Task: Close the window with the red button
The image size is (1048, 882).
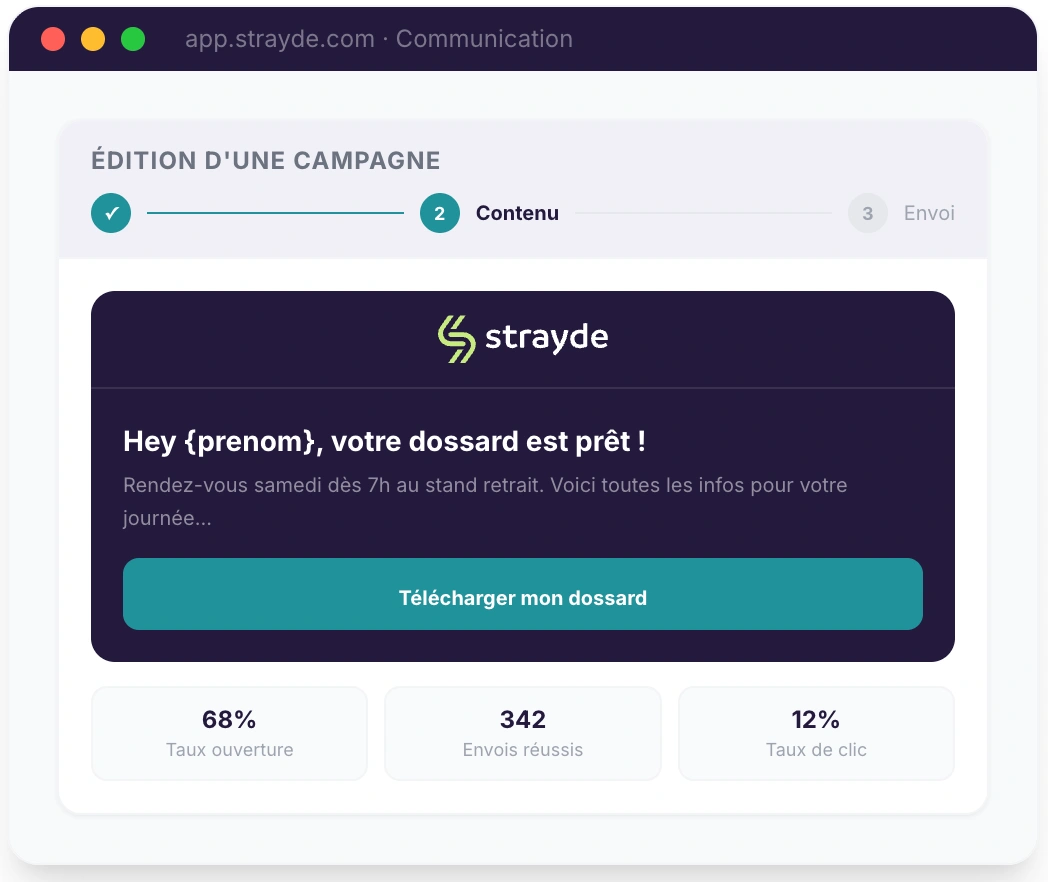Action: pyautogui.click(x=53, y=39)
